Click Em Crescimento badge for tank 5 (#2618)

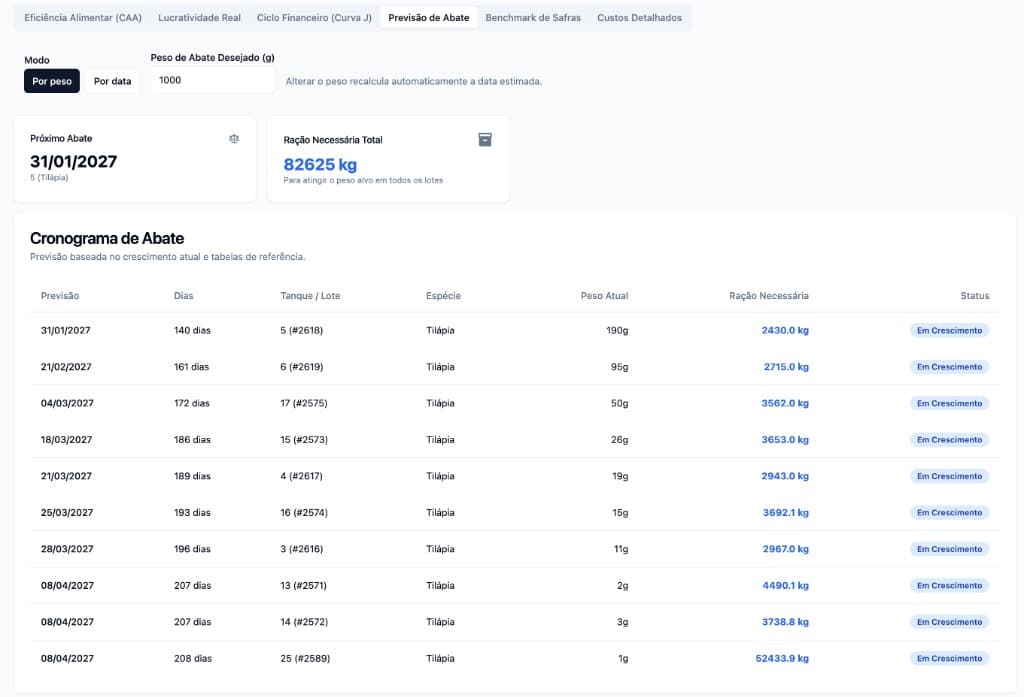click(x=949, y=331)
